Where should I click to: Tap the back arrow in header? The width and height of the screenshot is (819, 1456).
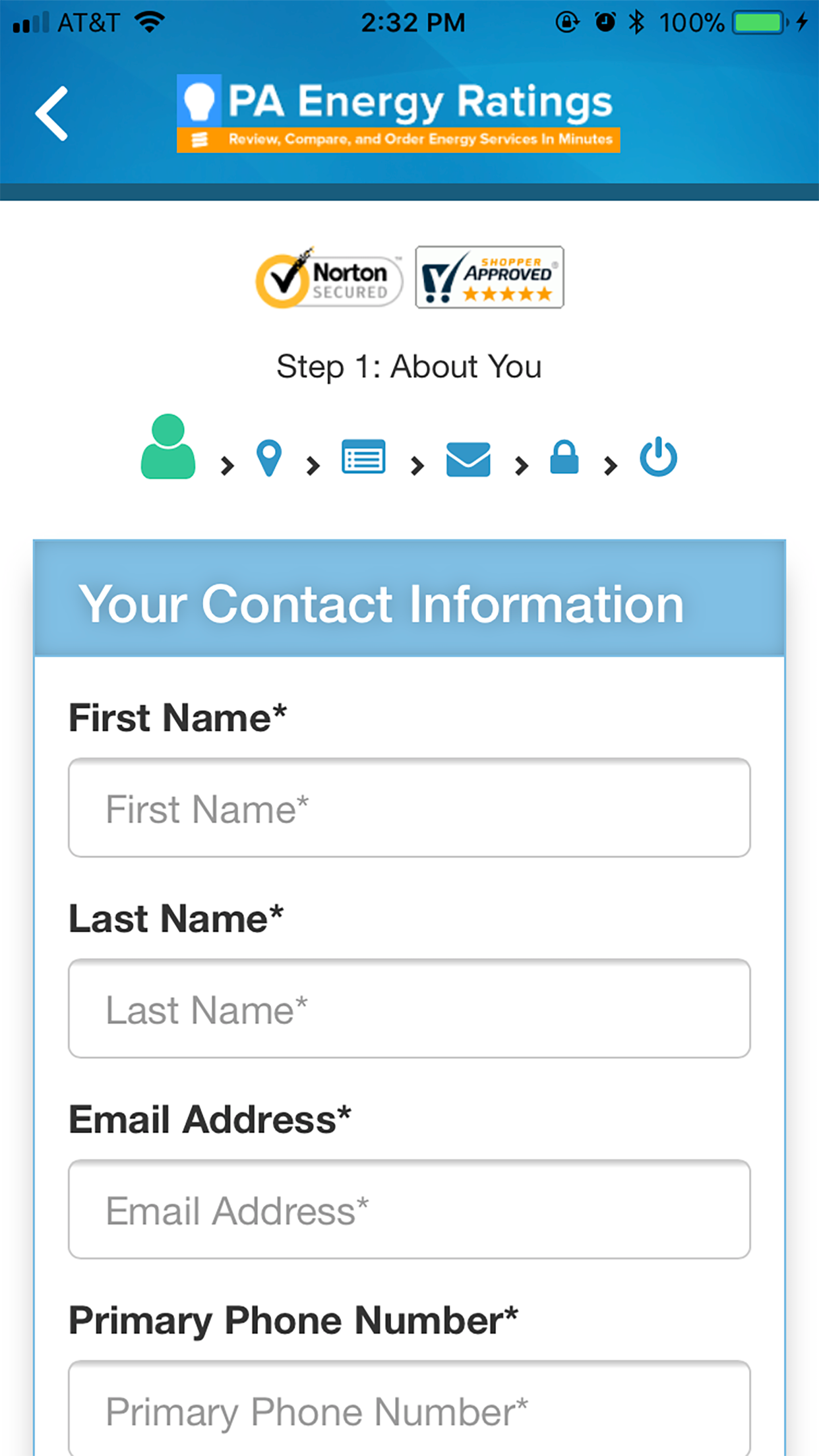tap(52, 113)
